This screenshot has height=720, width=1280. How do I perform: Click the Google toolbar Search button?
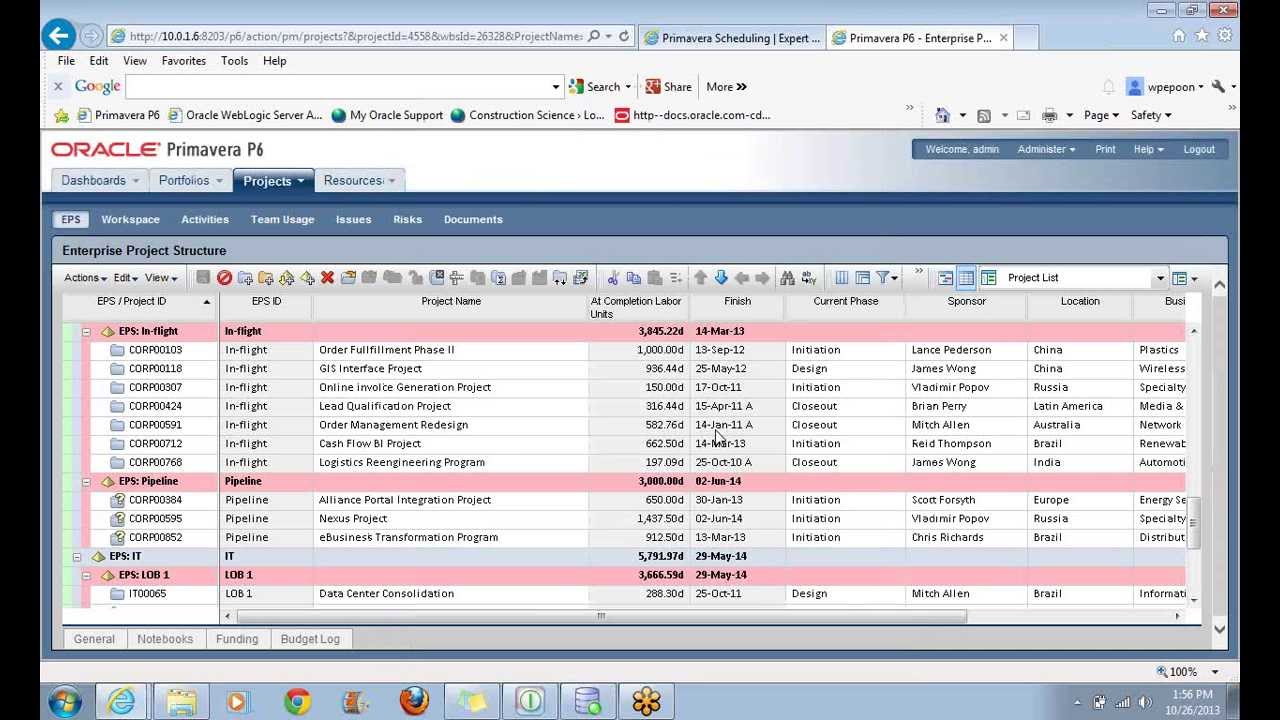(595, 87)
